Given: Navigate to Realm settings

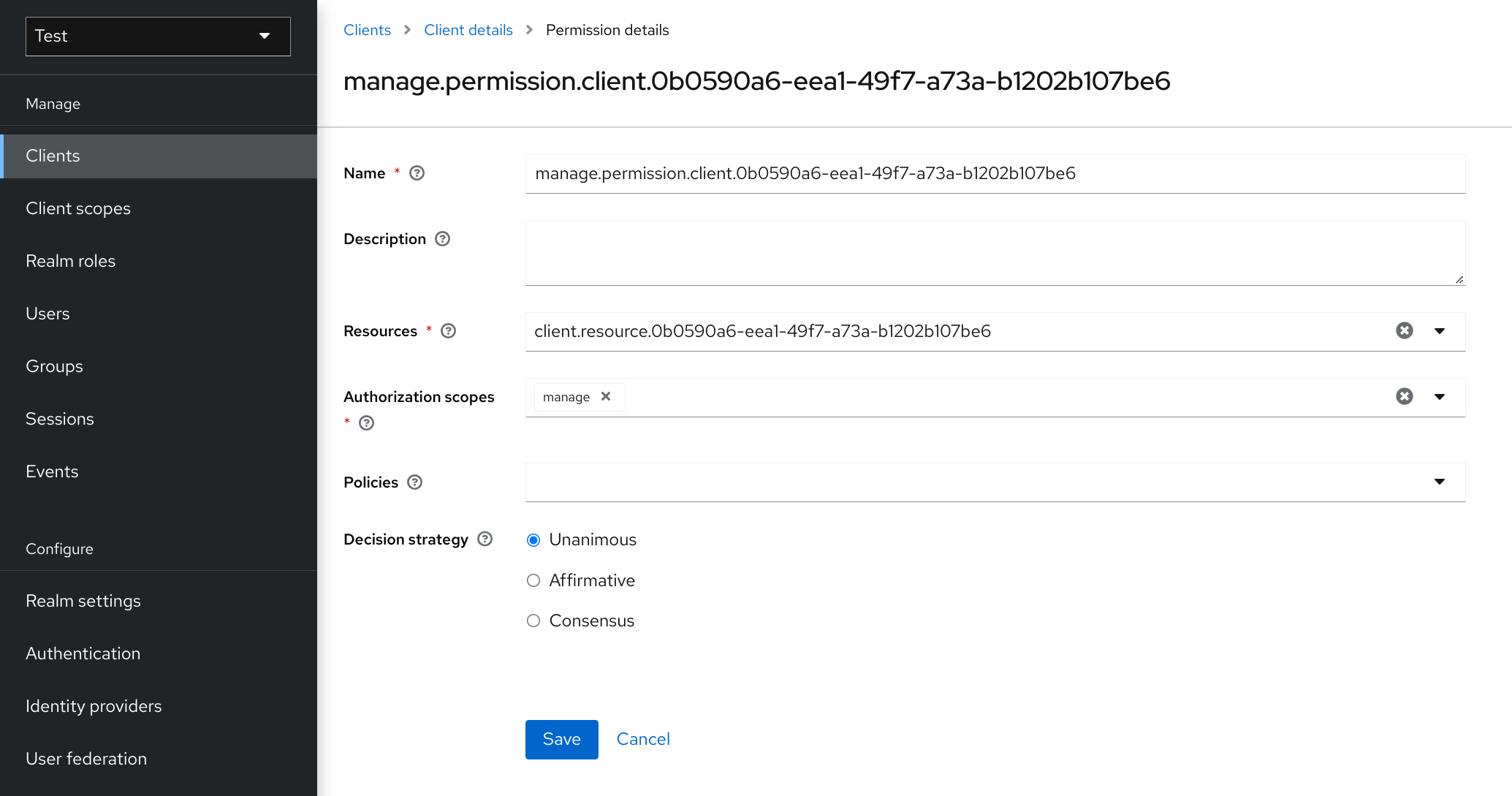Looking at the screenshot, I should coord(83,600).
